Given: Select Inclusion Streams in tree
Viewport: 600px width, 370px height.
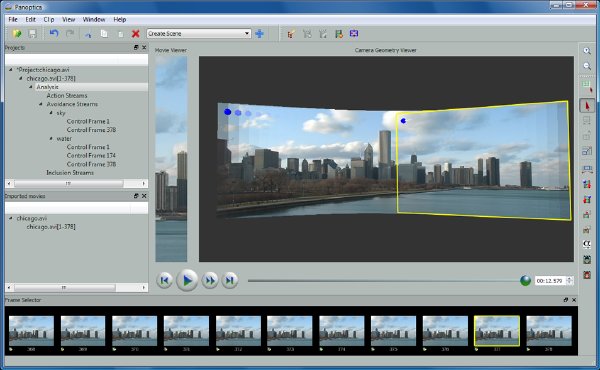Looking at the screenshot, I should [70, 173].
